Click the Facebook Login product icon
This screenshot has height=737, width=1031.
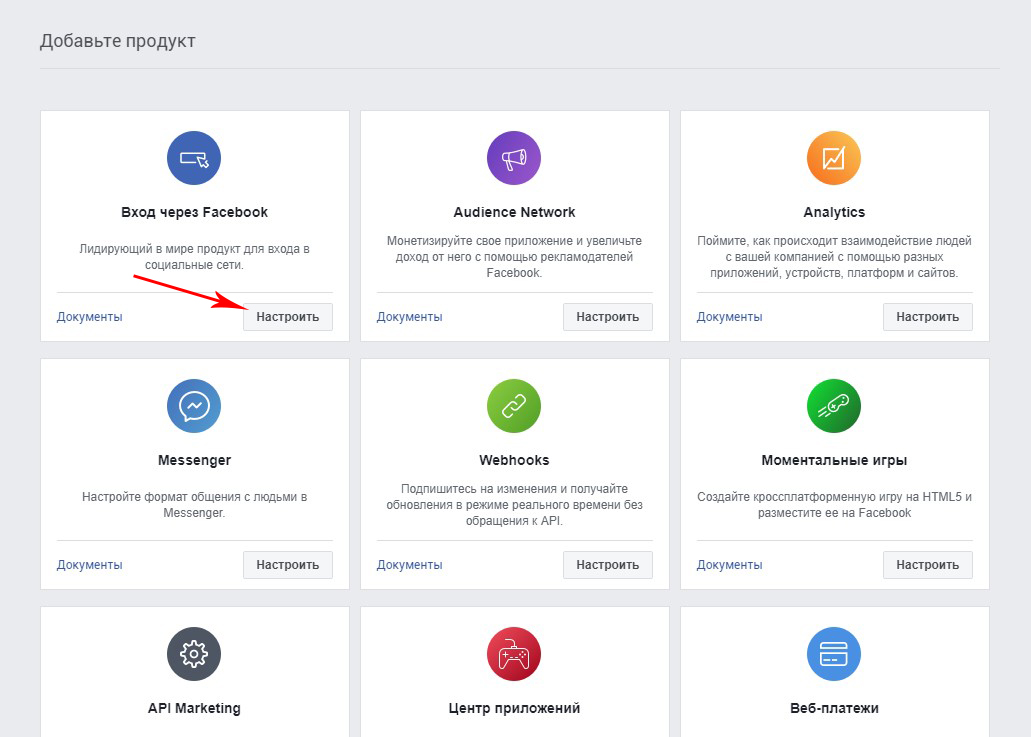tap(194, 158)
